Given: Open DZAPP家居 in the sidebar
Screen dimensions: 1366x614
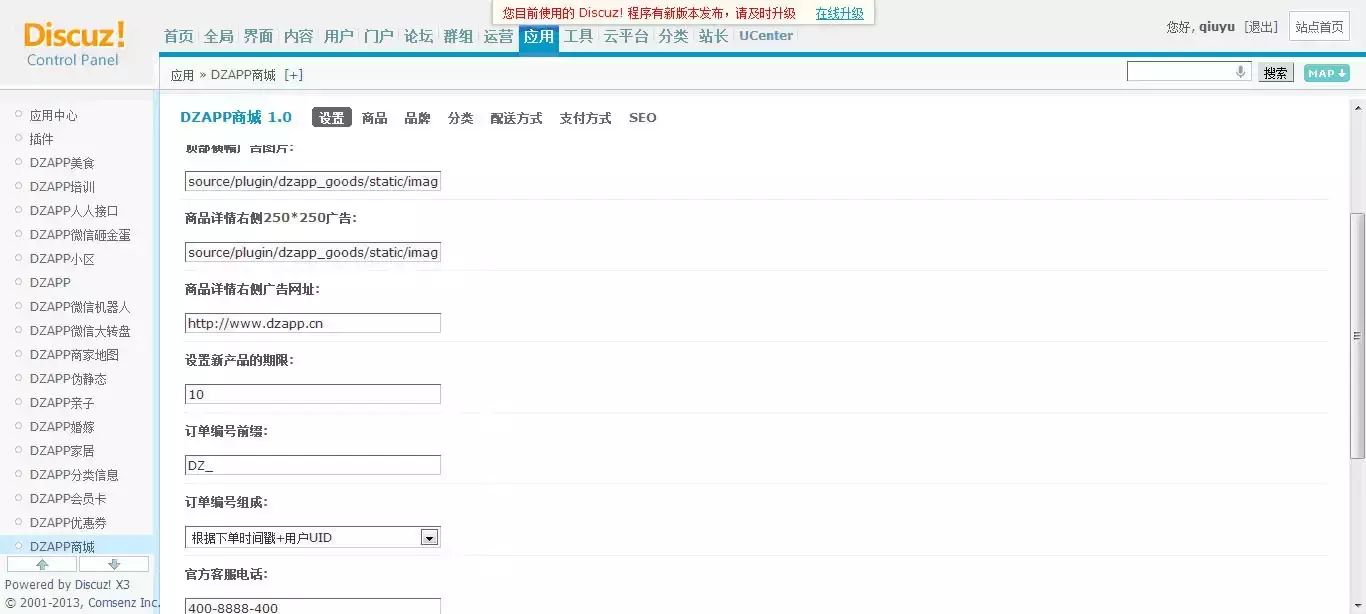Looking at the screenshot, I should [x=62, y=451].
